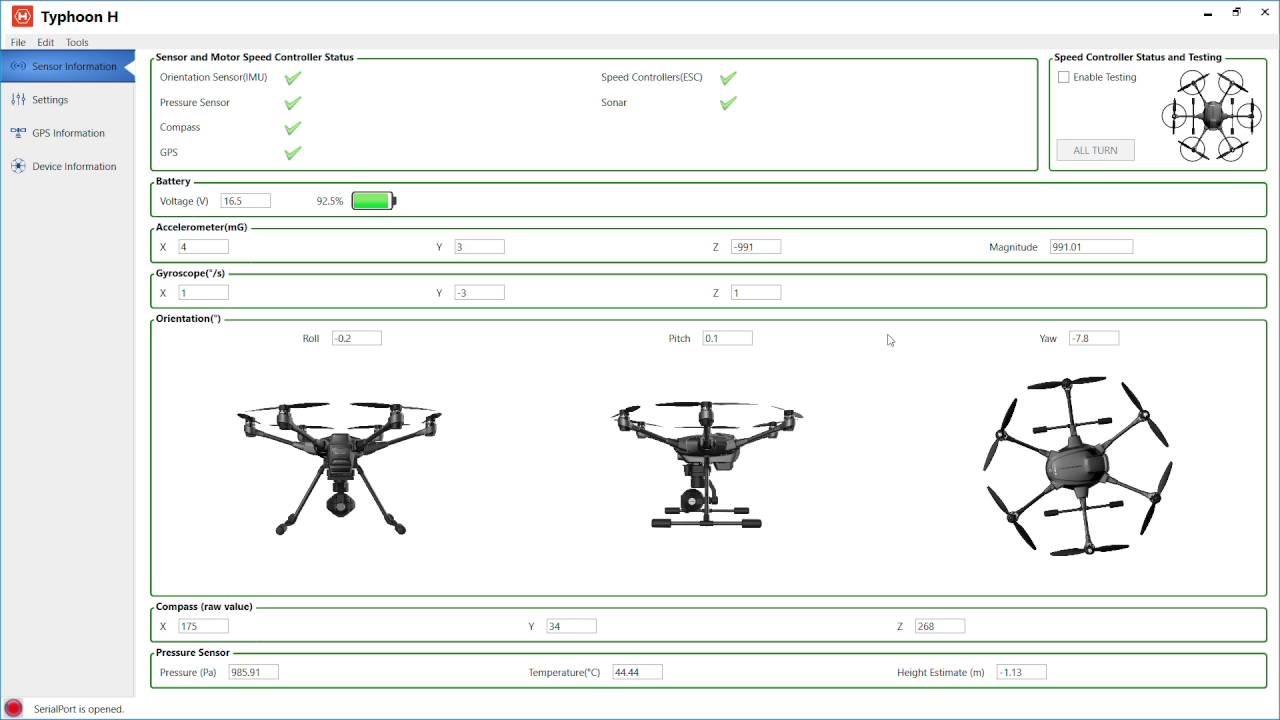This screenshot has width=1280, height=720.
Task: Click the Compass status green checkmark
Action: pyautogui.click(x=293, y=128)
